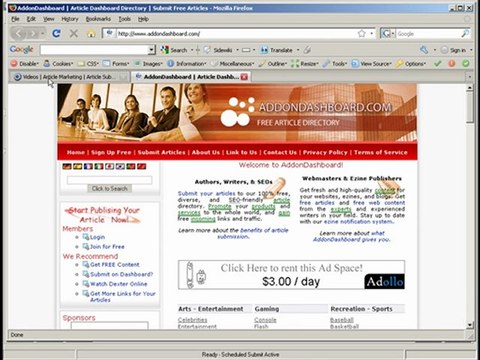Click the Submit Articles nav link
This screenshot has height=360, width=480.
161,152
